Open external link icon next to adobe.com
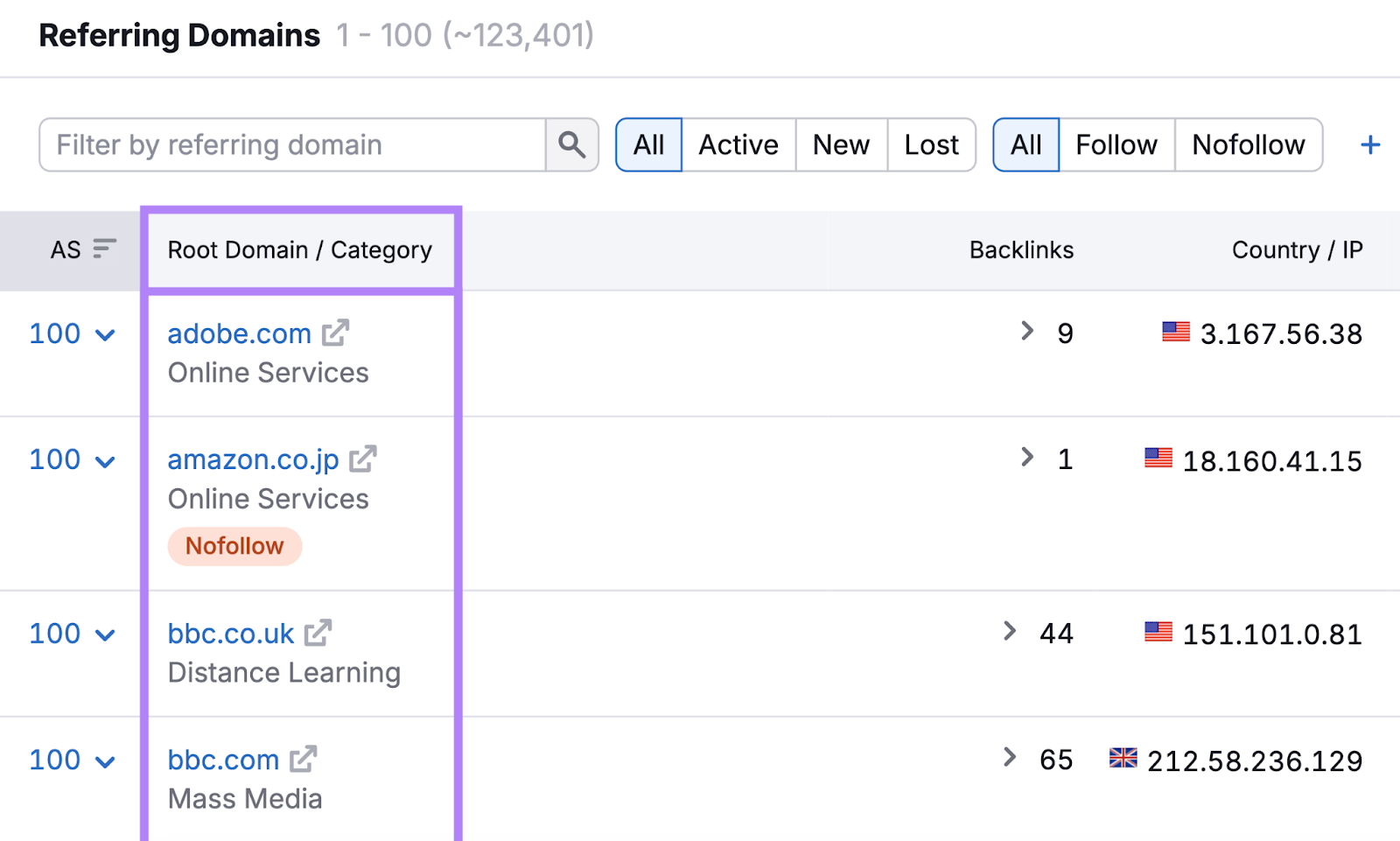 (335, 333)
